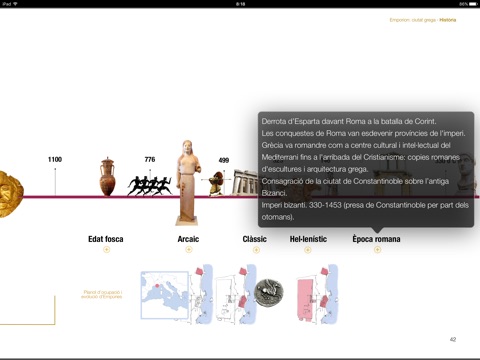This screenshot has width=480, height=360.
Task: Expand the Arcaic plus icon
Action: [189, 249]
